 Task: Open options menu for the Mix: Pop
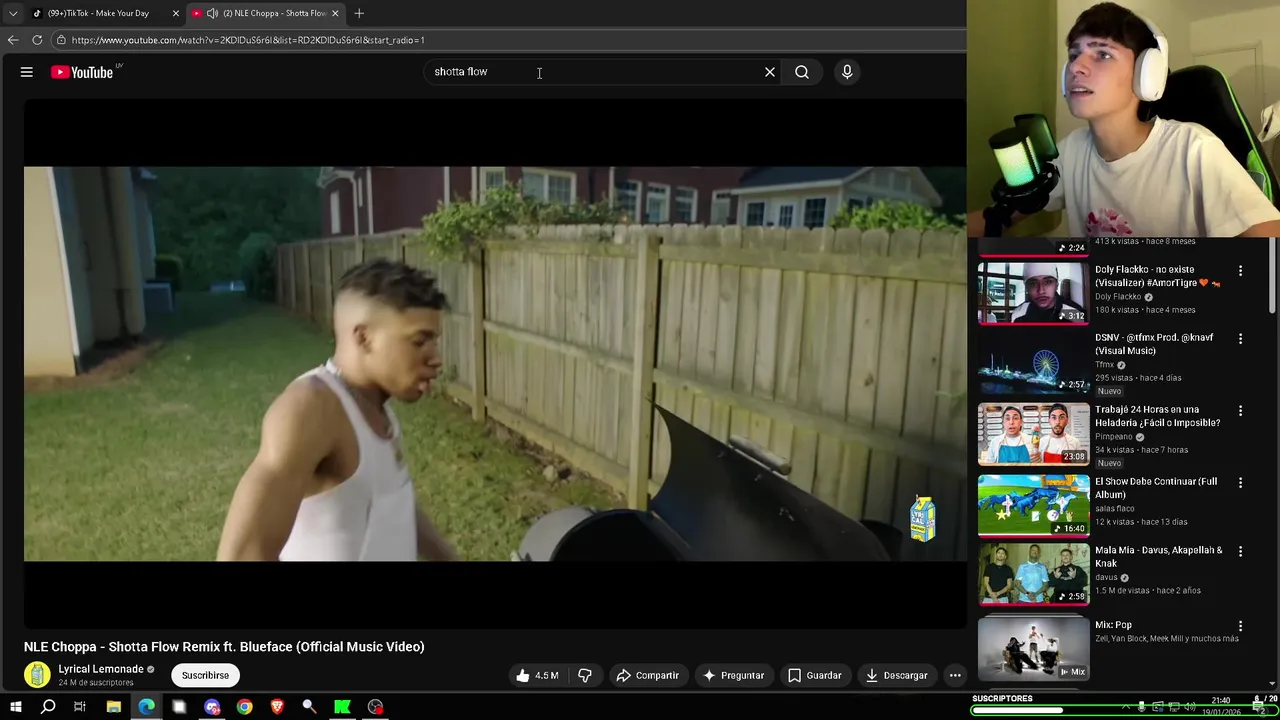pos(1240,626)
